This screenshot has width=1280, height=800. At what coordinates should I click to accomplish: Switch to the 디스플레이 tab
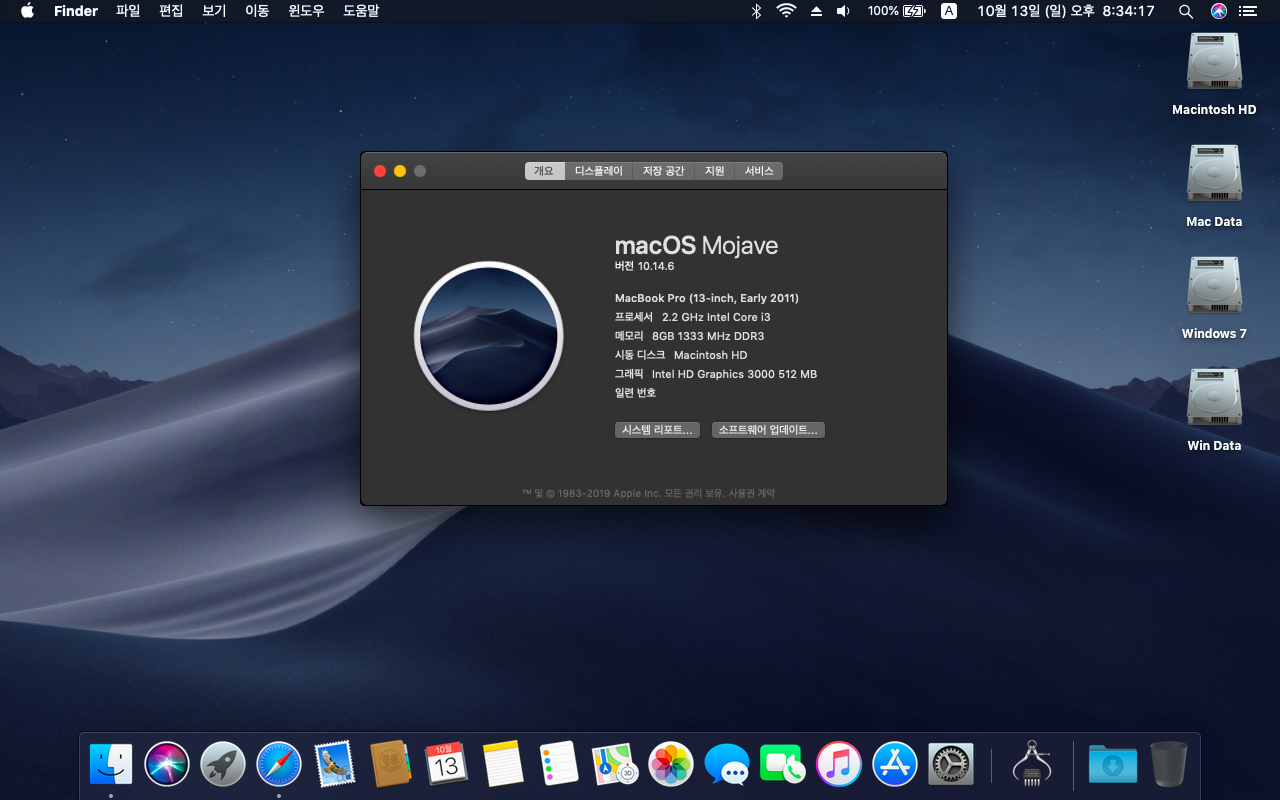pyautogui.click(x=599, y=171)
